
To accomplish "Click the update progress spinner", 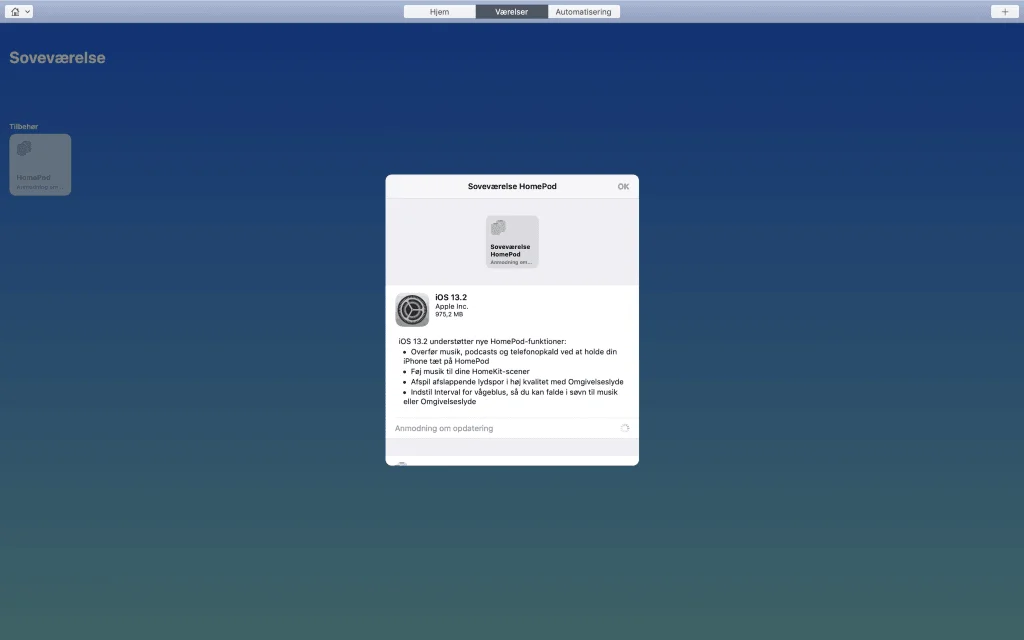I will pyautogui.click(x=624, y=427).
